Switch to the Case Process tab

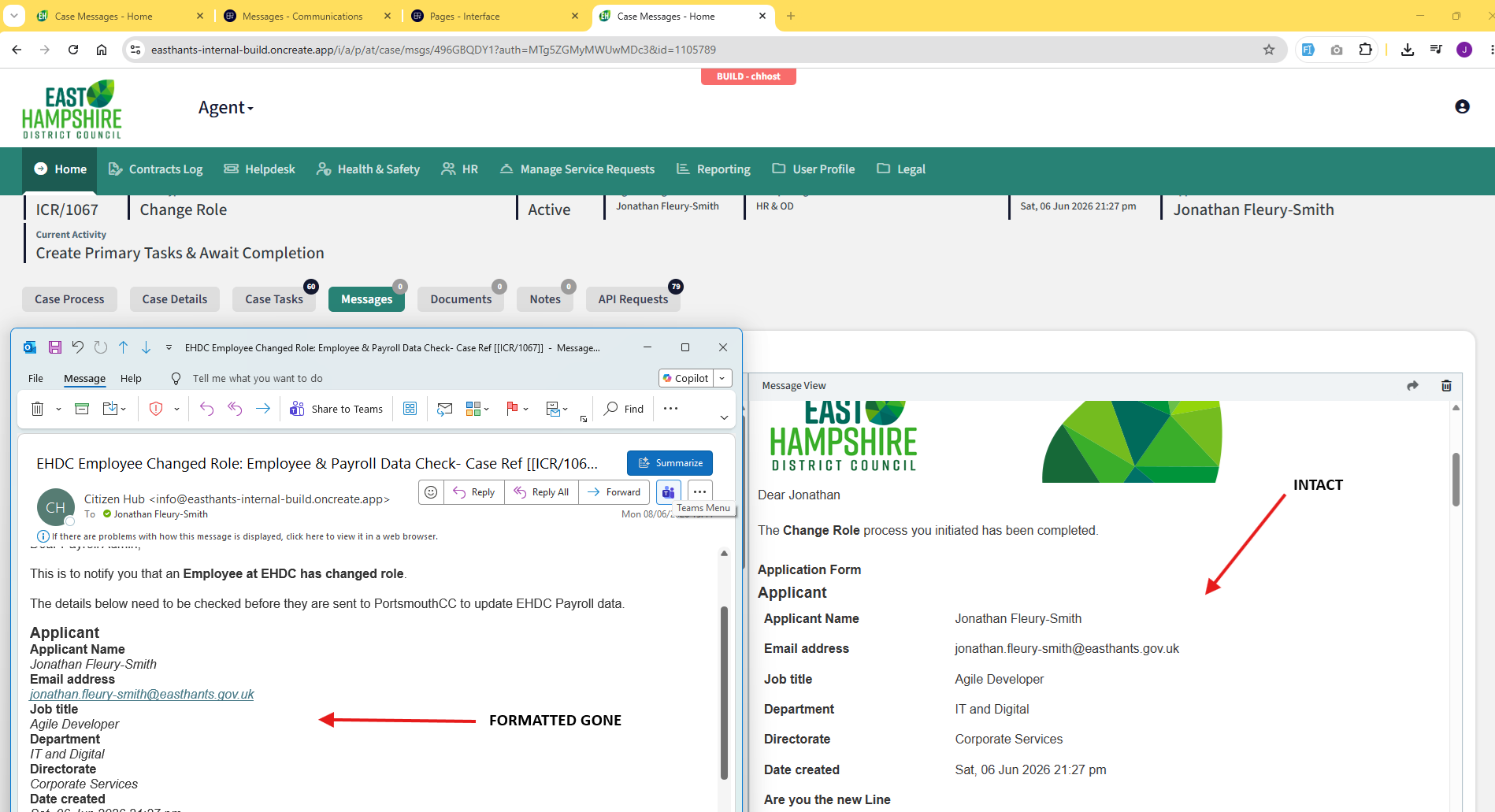click(69, 299)
